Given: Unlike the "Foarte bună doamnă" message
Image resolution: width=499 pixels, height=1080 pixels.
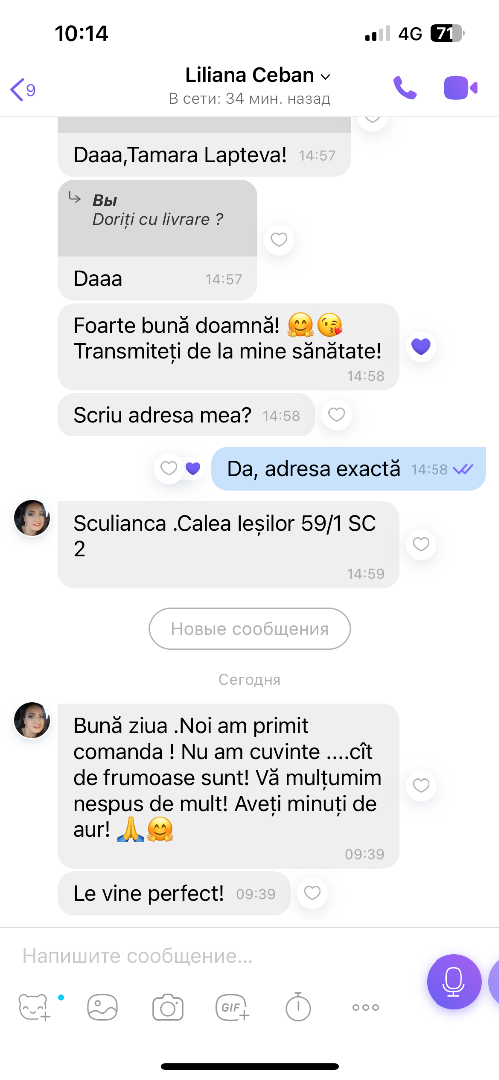Looking at the screenshot, I should tap(420, 346).
